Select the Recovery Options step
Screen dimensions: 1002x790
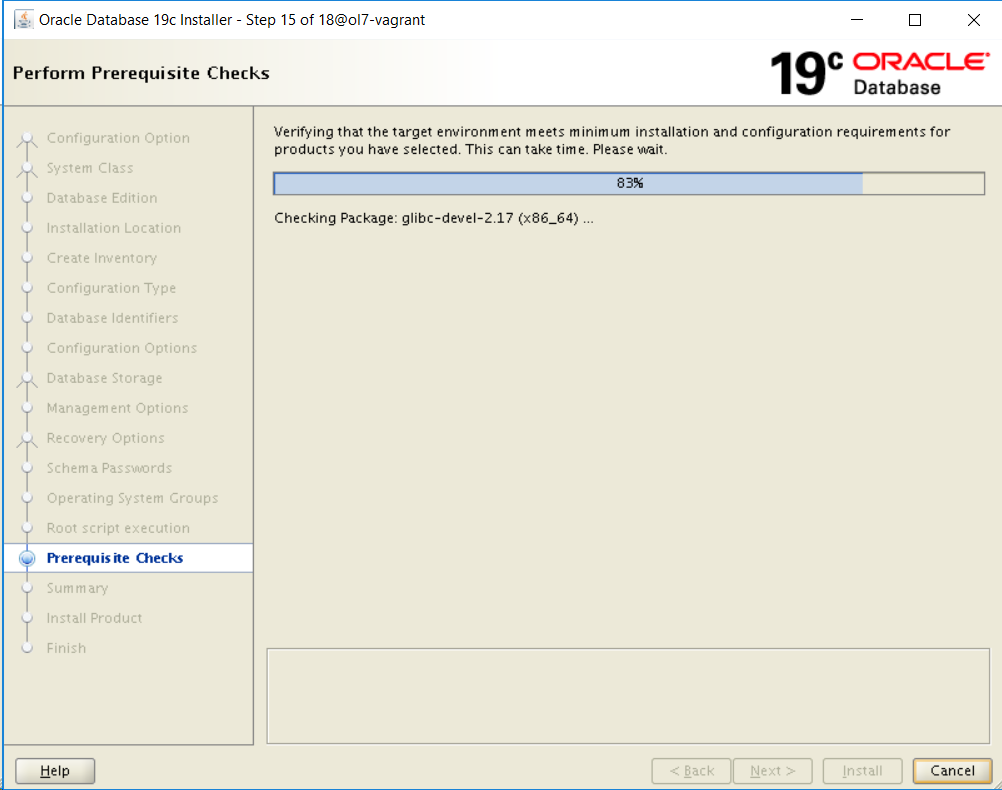(105, 438)
